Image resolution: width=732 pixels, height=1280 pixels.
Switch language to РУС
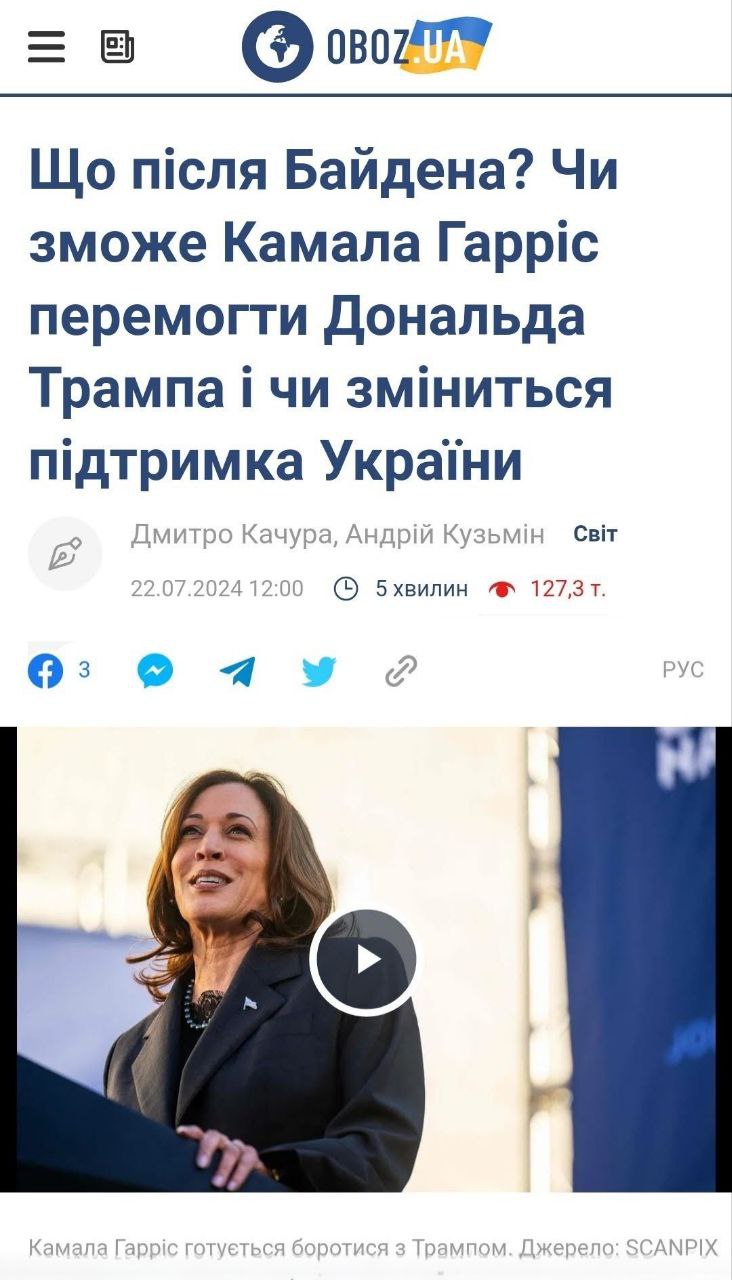coord(683,670)
